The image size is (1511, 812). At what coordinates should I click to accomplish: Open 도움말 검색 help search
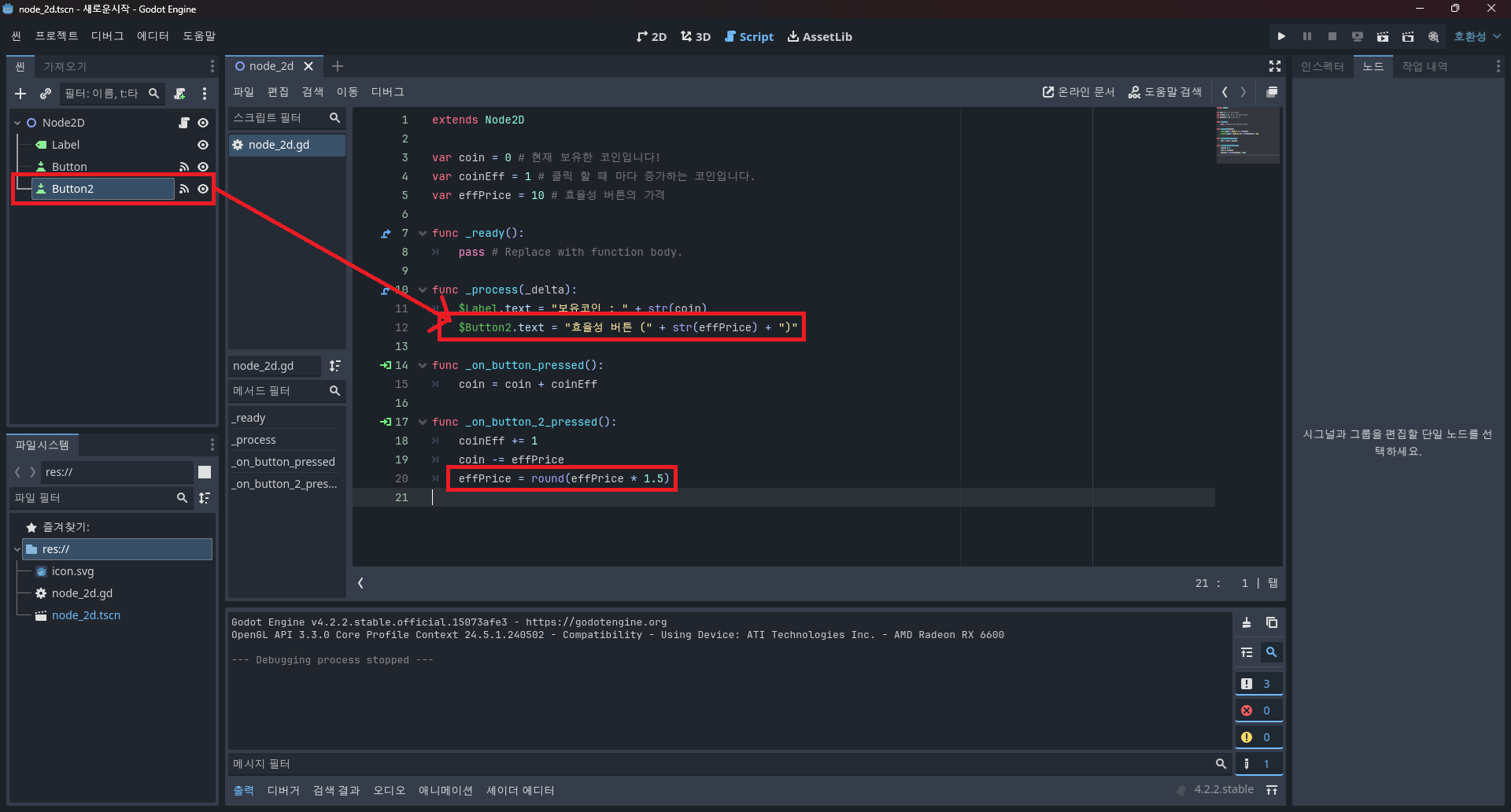pyautogui.click(x=1165, y=92)
